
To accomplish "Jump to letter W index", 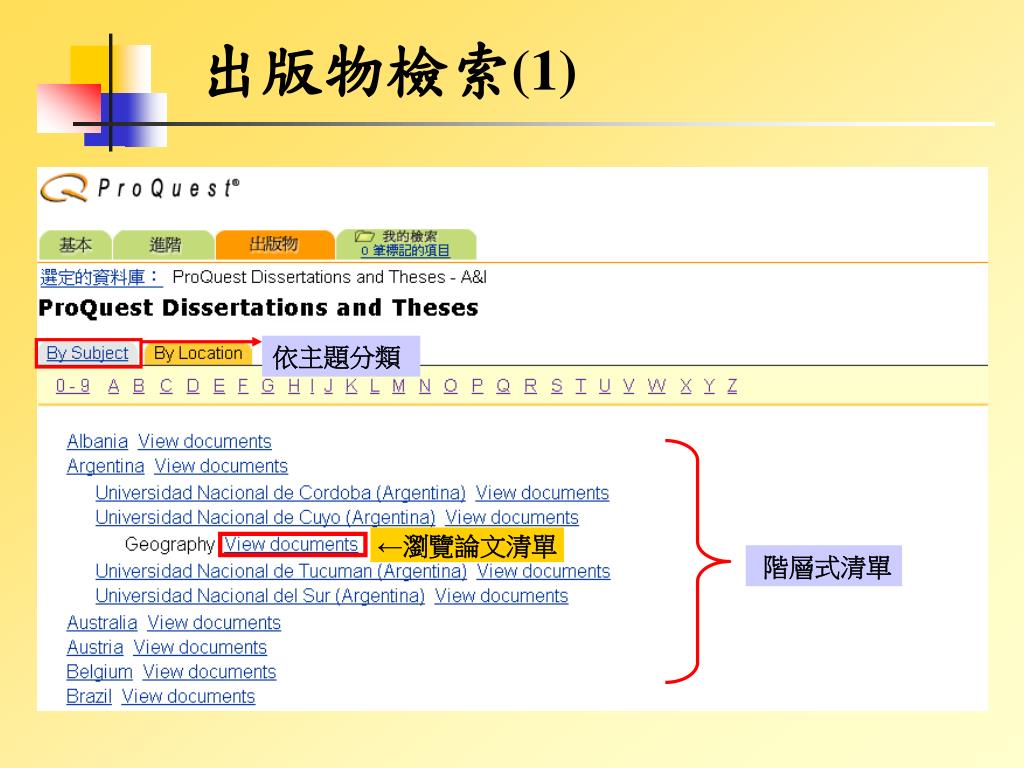I will (656, 386).
